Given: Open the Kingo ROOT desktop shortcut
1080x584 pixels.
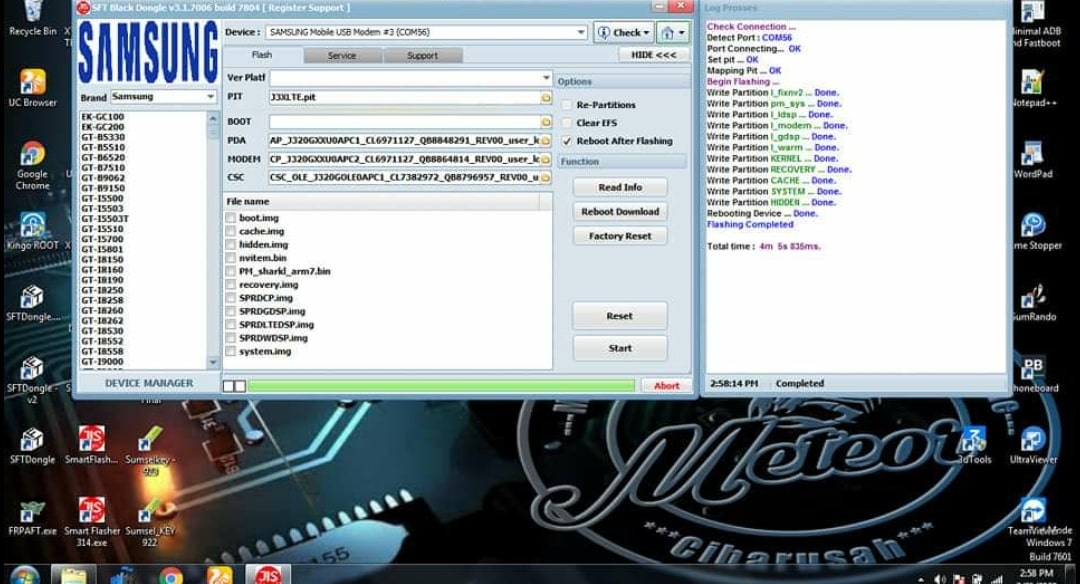Looking at the screenshot, I should tap(32, 231).
